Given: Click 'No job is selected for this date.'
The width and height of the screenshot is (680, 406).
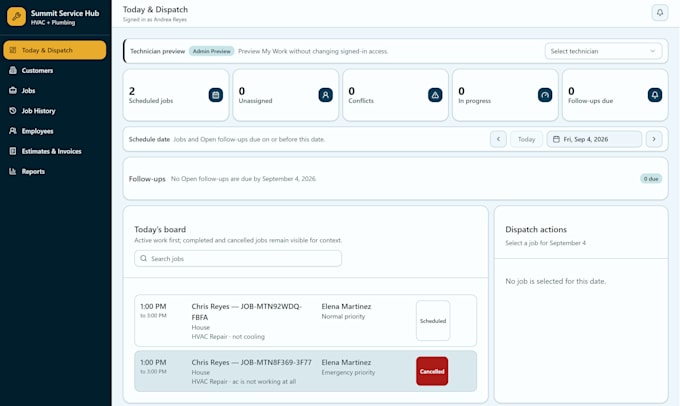Looking at the screenshot, I should (x=556, y=281).
